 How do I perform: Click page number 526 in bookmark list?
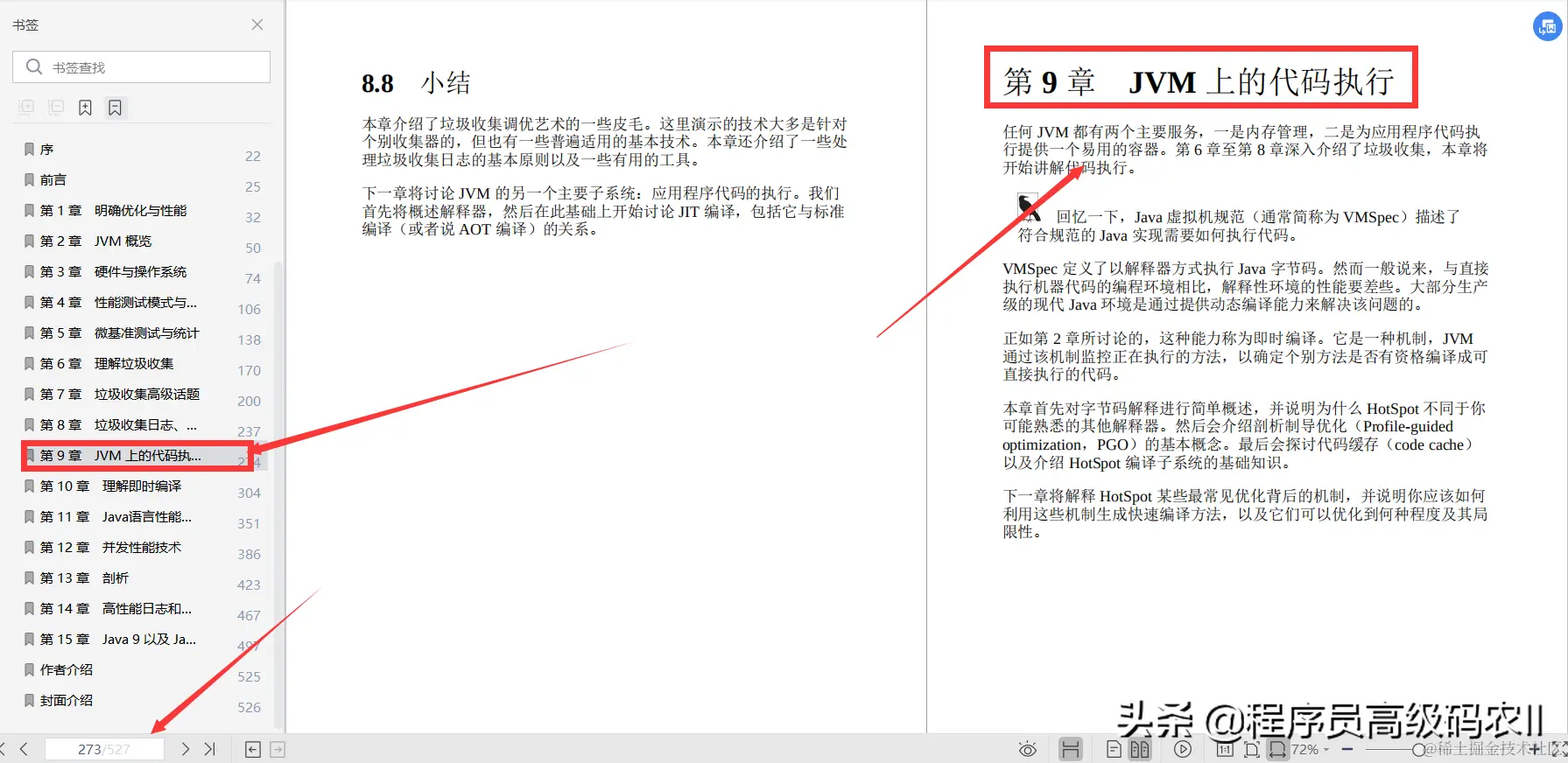(250, 707)
